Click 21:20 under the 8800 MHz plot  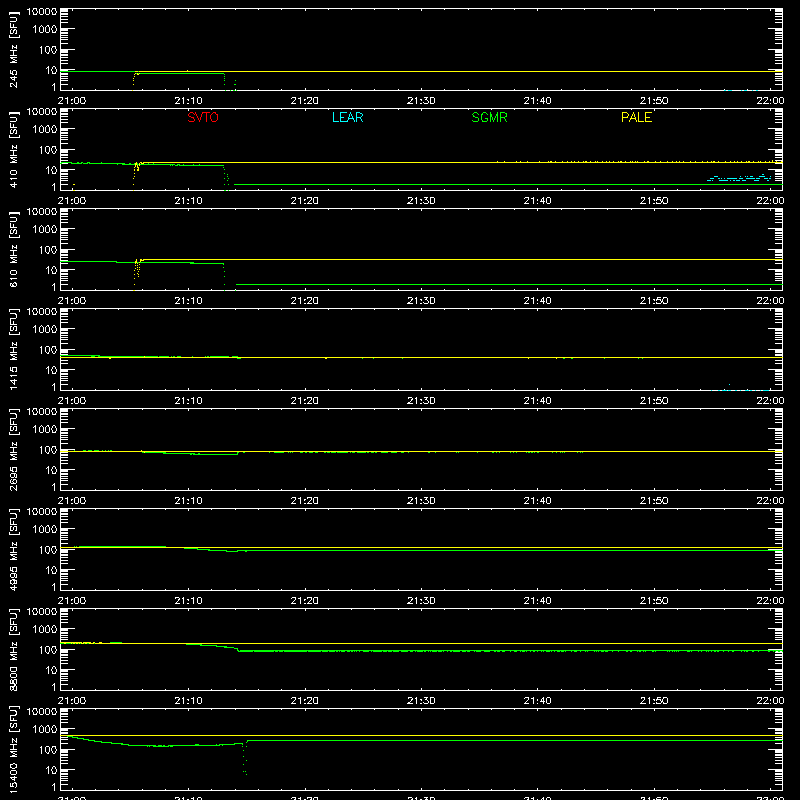pos(305,701)
